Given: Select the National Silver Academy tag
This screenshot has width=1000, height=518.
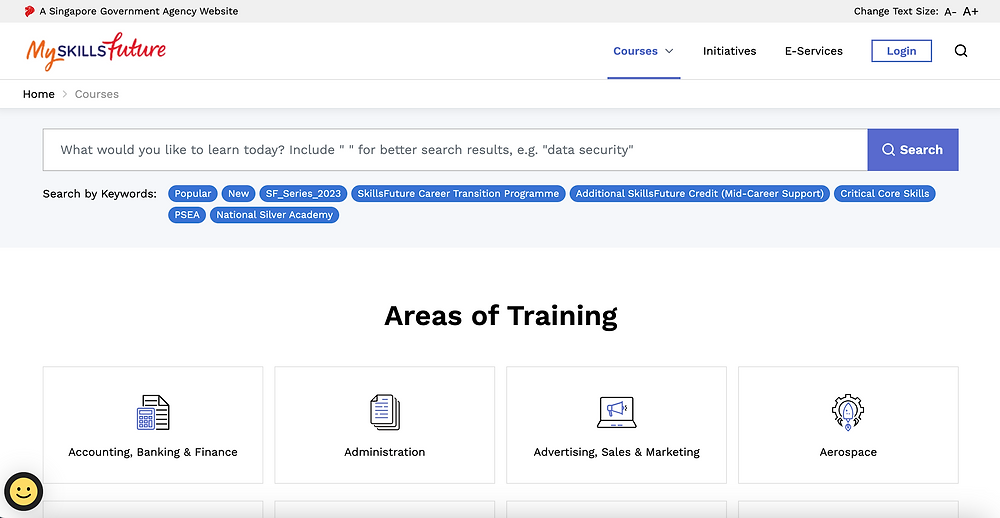Looking at the screenshot, I should coord(274,215).
